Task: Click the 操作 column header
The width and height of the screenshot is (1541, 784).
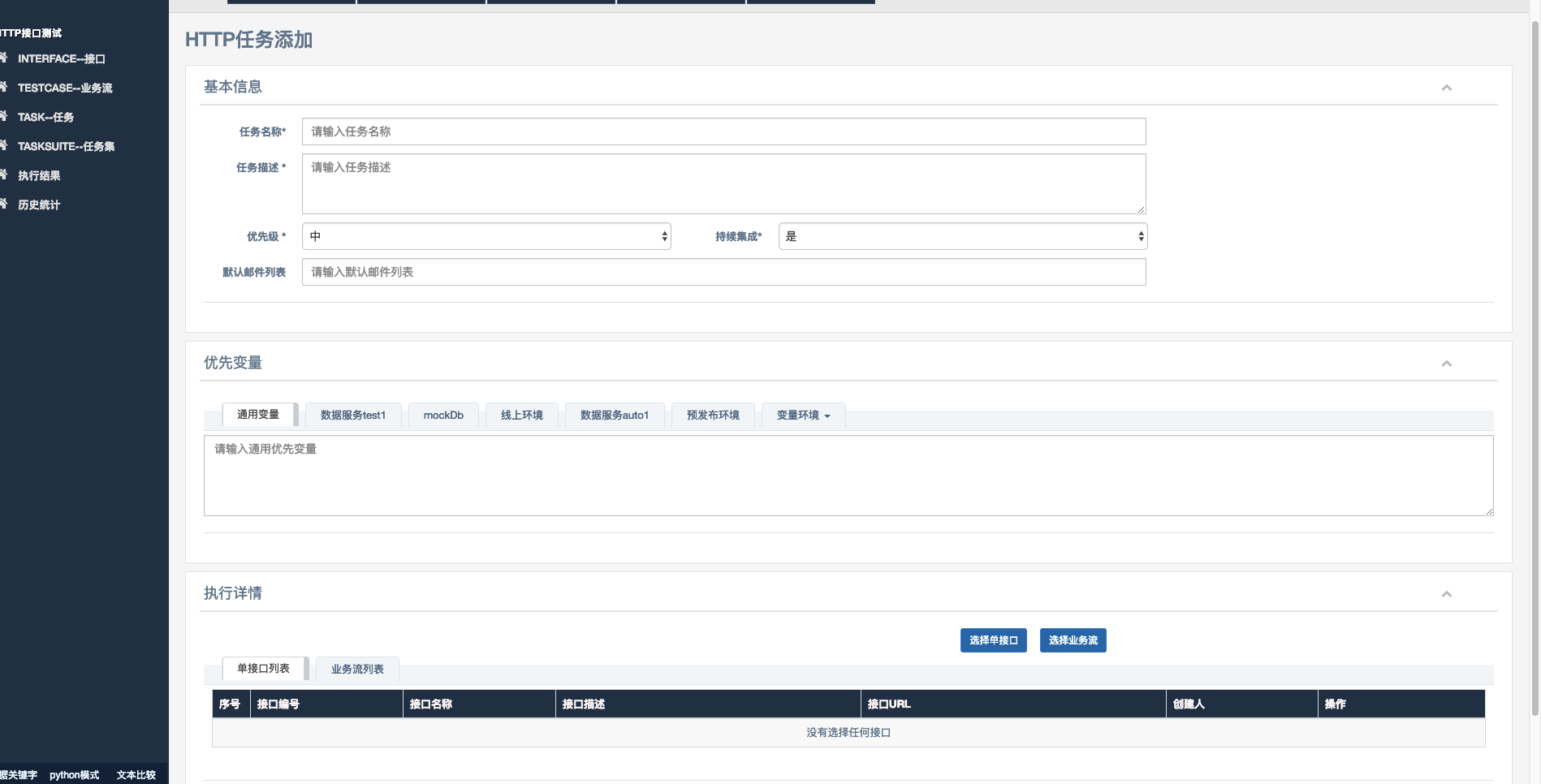Action: point(1401,704)
